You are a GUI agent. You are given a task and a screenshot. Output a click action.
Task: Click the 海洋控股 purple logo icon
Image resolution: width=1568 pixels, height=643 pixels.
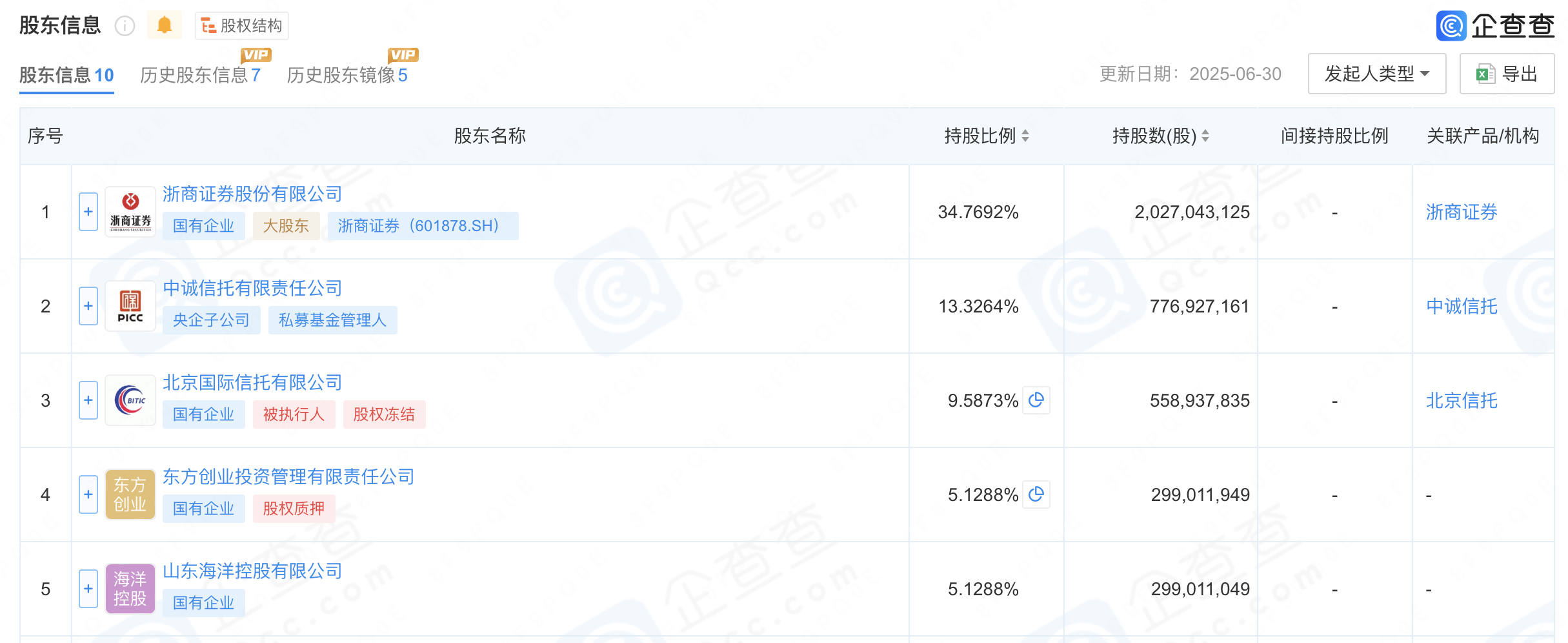tap(130, 589)
